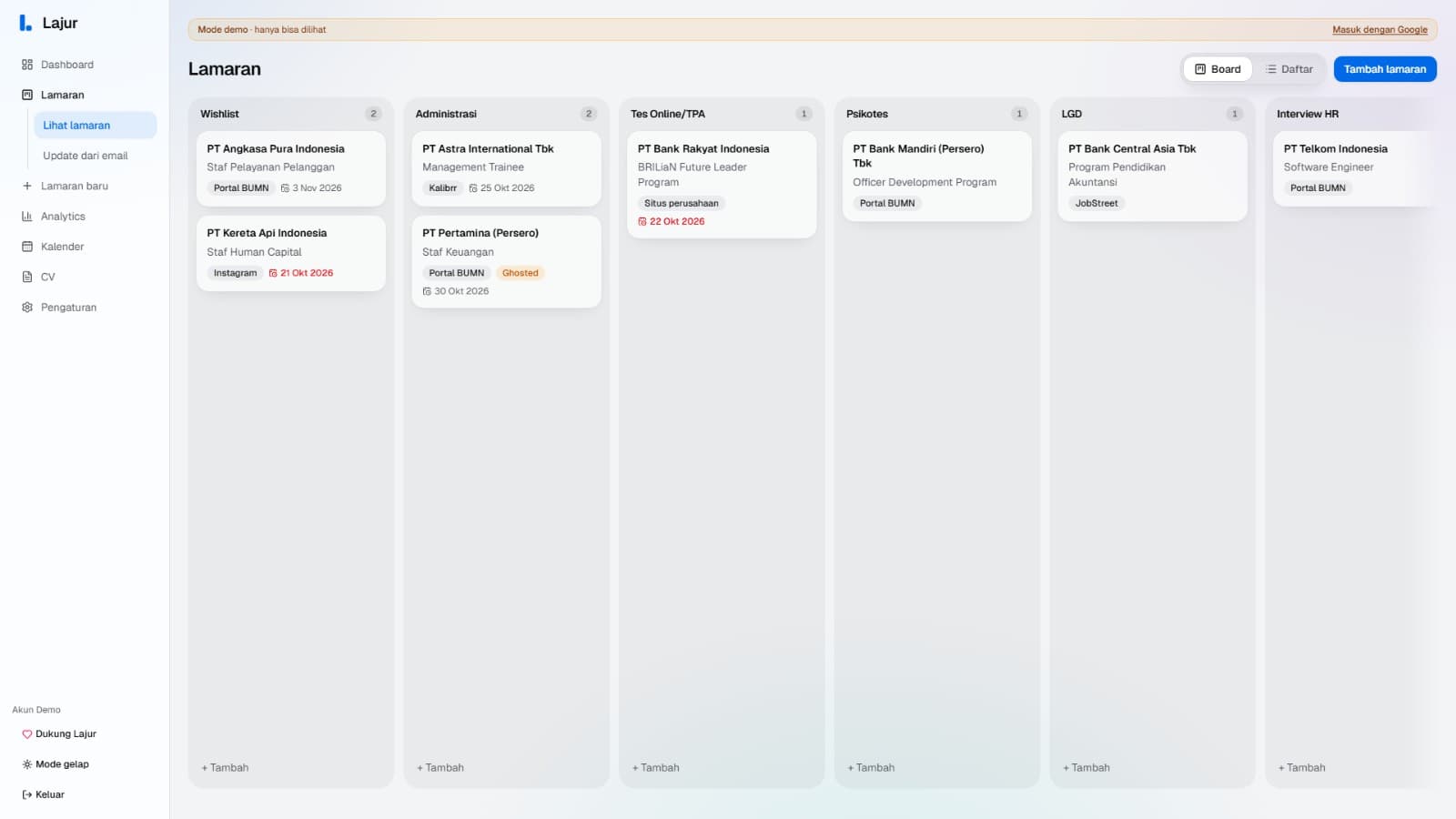Switch to Daftar list view
The height and width of the screenshot is (819, 1456).
[x=1289, y=69]
